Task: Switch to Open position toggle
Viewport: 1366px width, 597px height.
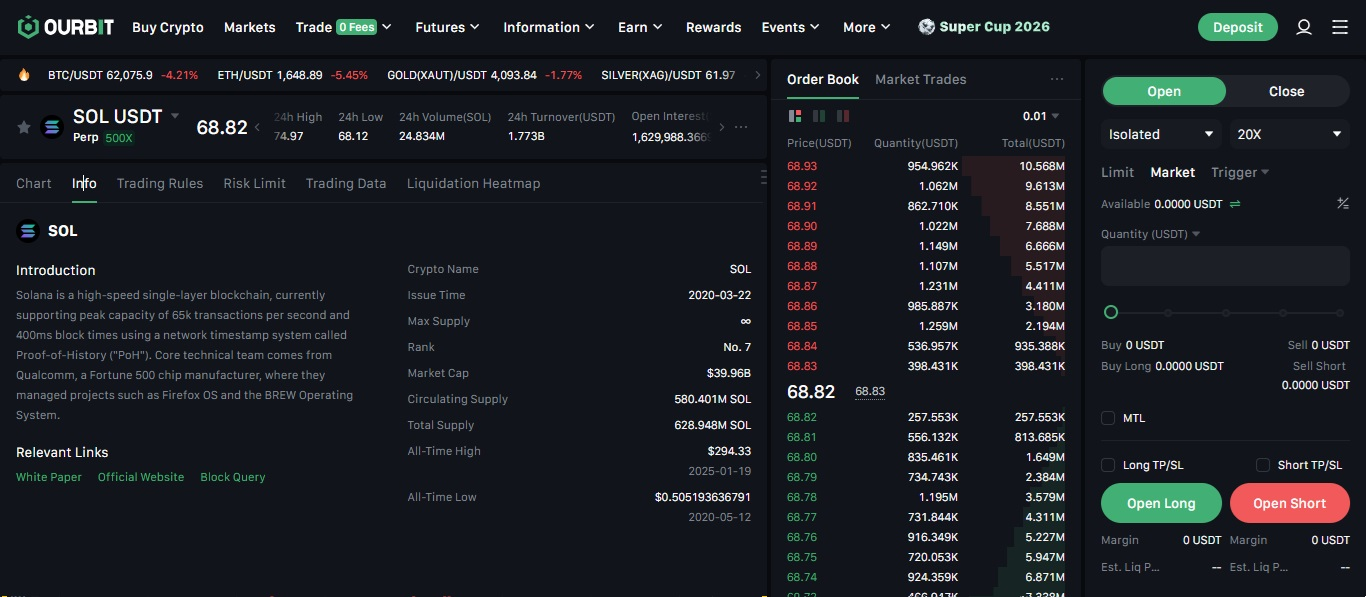Action: click(1164, 91)
